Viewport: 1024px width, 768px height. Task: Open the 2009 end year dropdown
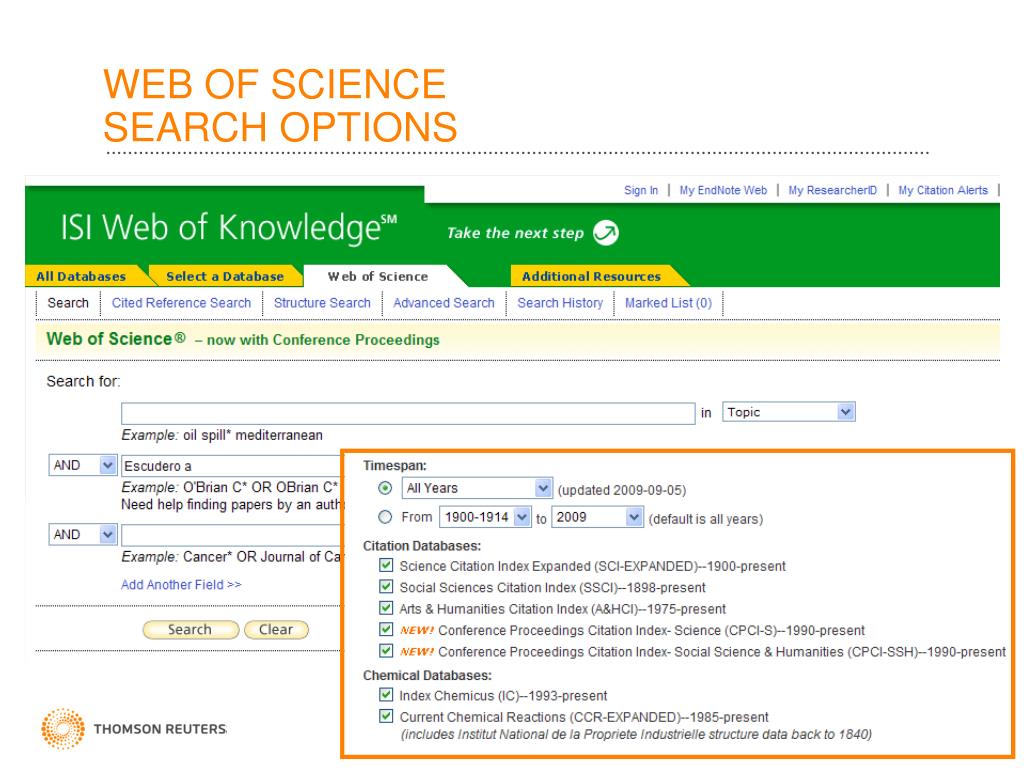tap(598, 517)
